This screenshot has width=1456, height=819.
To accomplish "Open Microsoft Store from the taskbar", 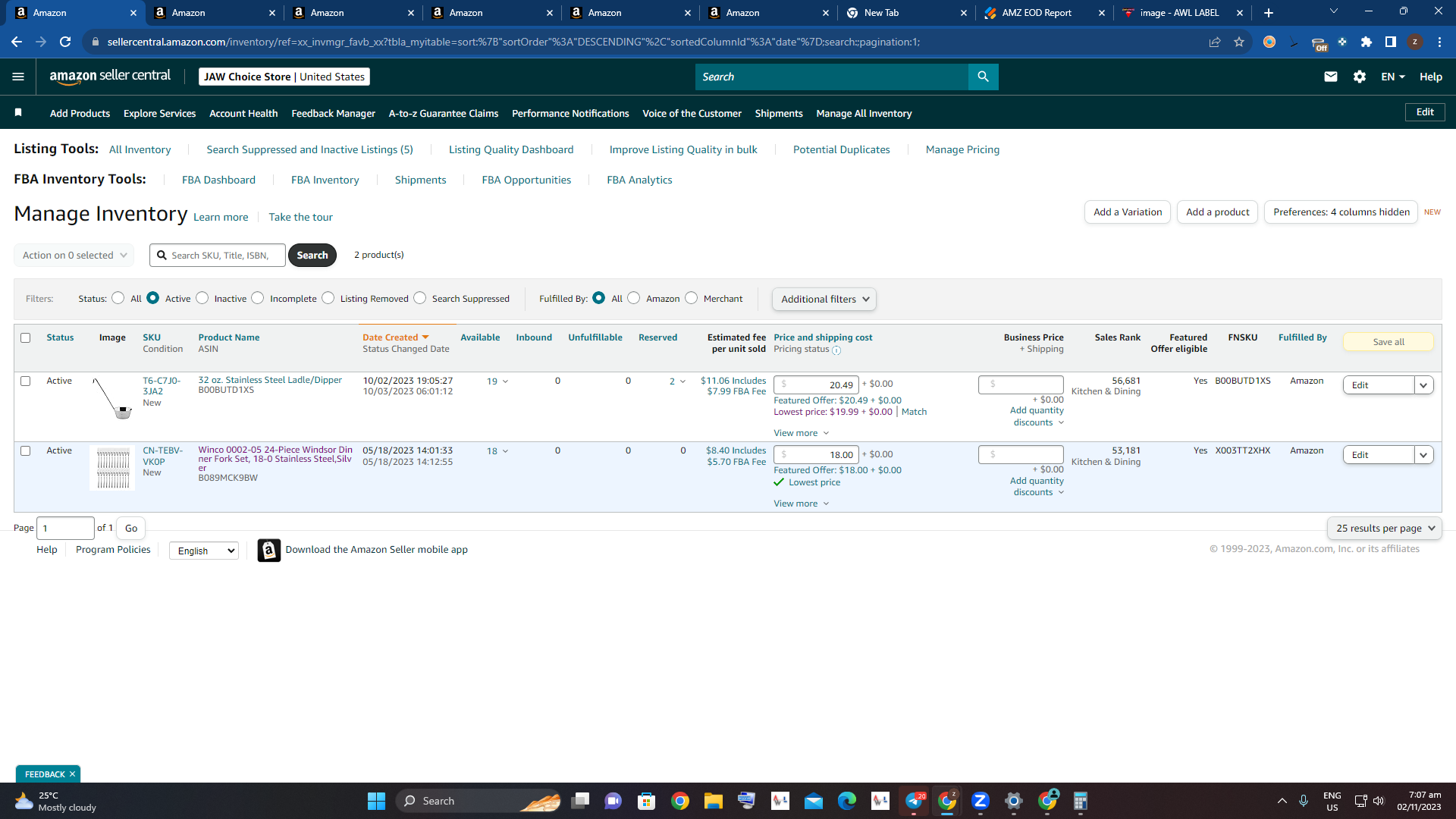I will [646, 801].
